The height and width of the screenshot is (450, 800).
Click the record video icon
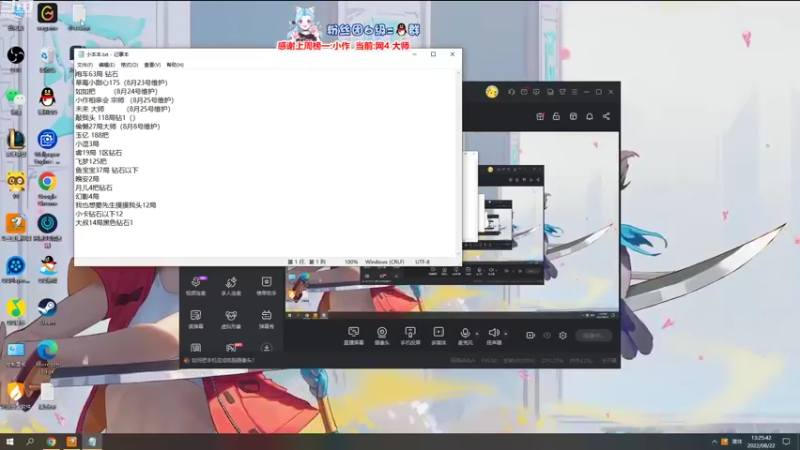point(531,335)
